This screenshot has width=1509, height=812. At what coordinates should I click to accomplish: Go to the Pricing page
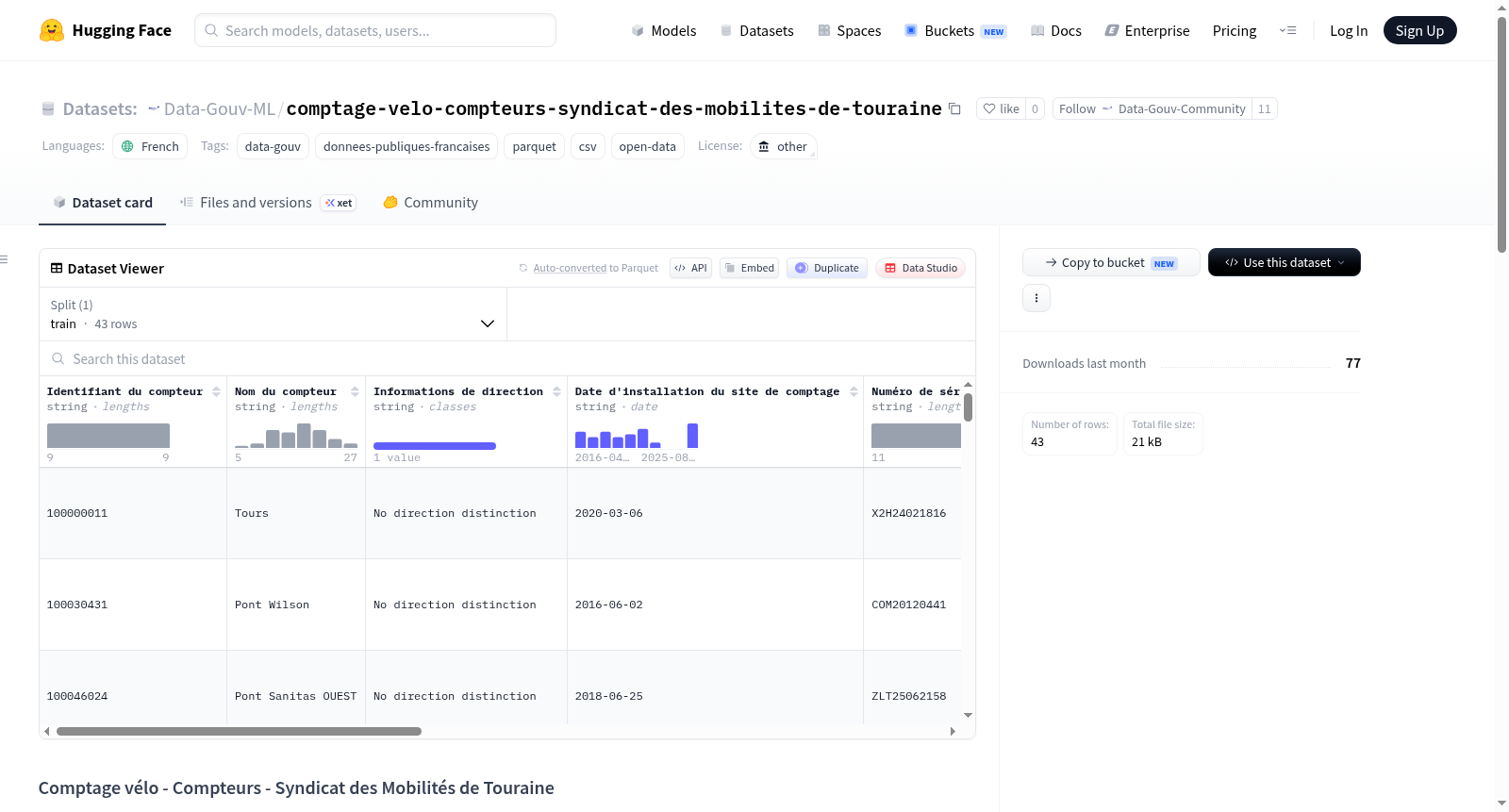click(1235, 30)
